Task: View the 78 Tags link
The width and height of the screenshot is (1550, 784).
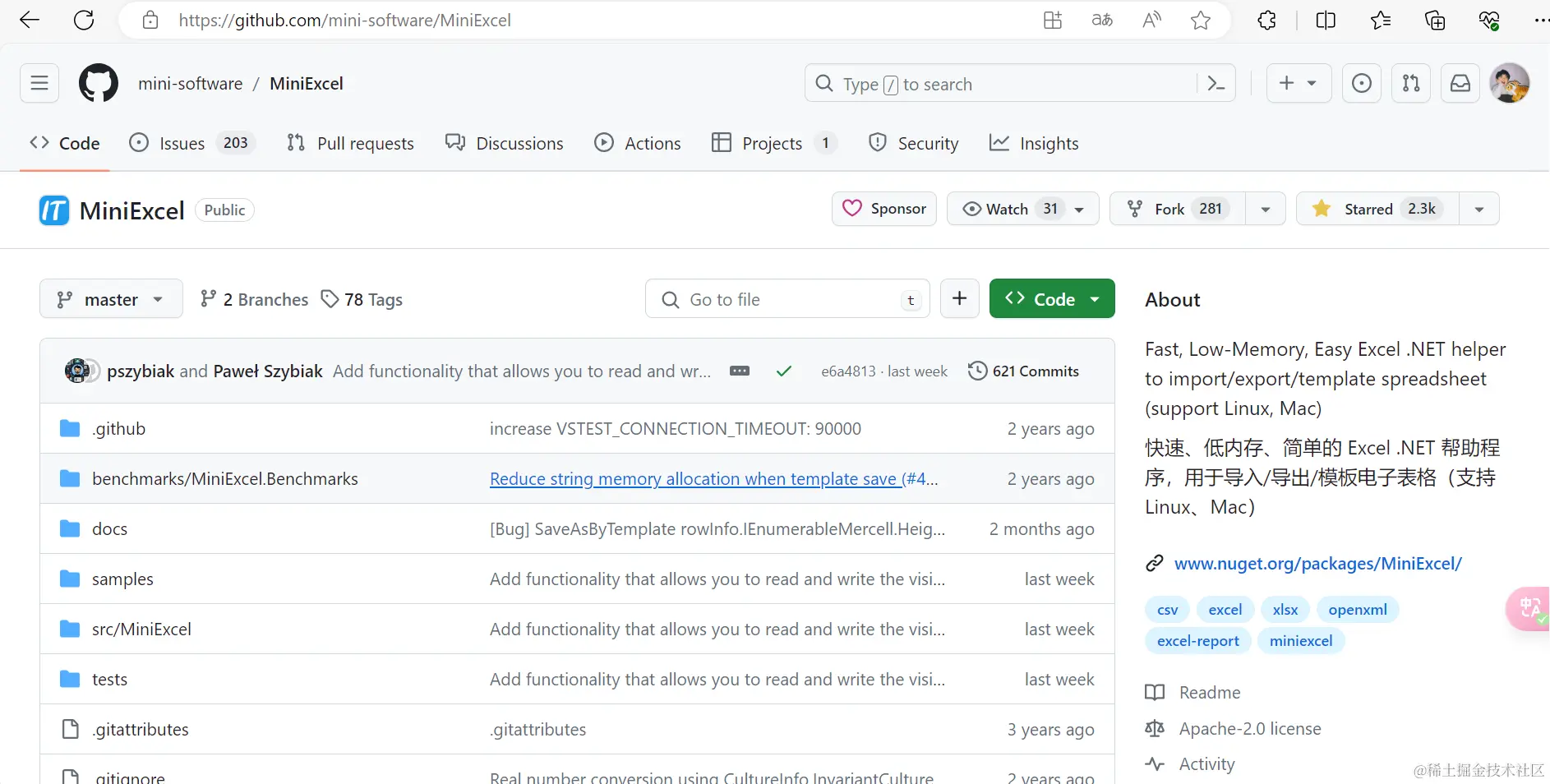Action: coord(362,299)
